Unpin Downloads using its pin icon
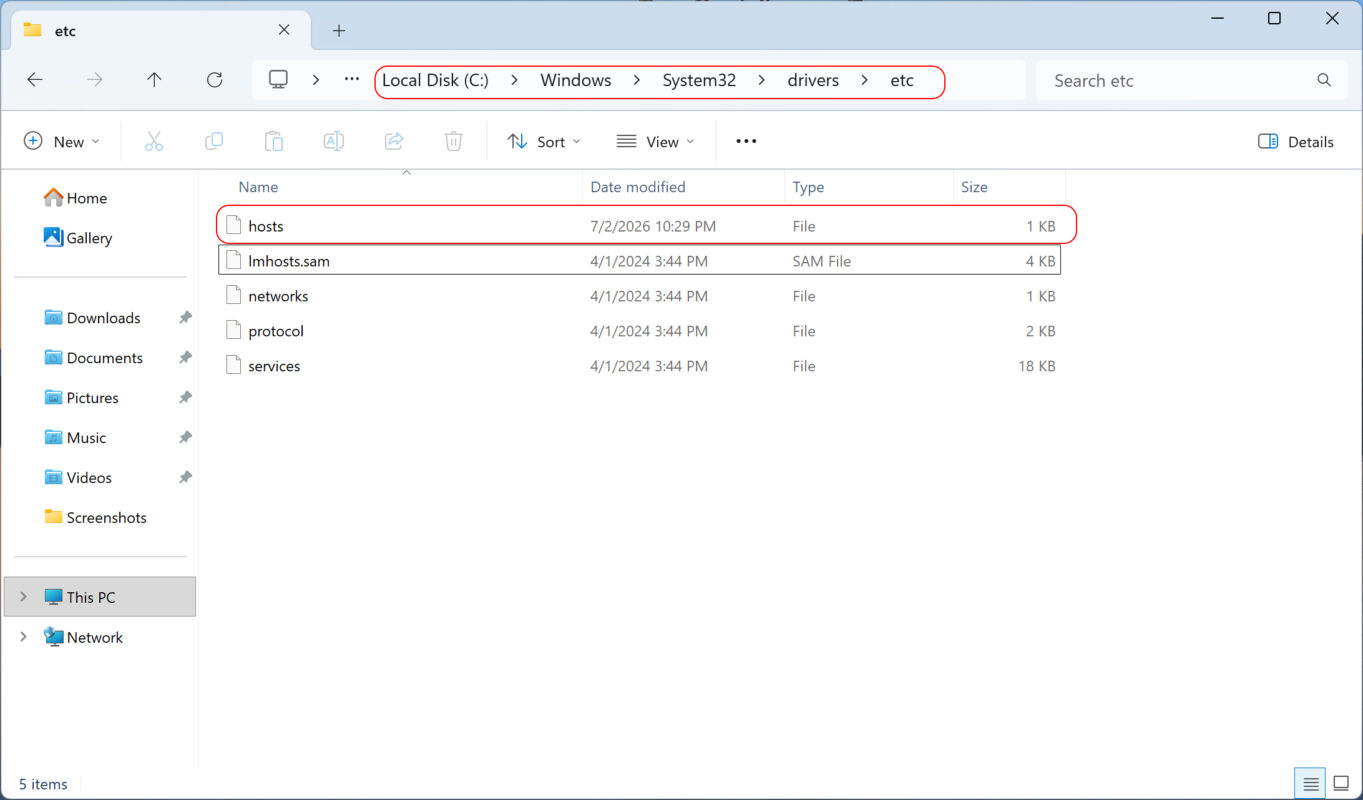The image size is (1363, 800). (185, 318)
